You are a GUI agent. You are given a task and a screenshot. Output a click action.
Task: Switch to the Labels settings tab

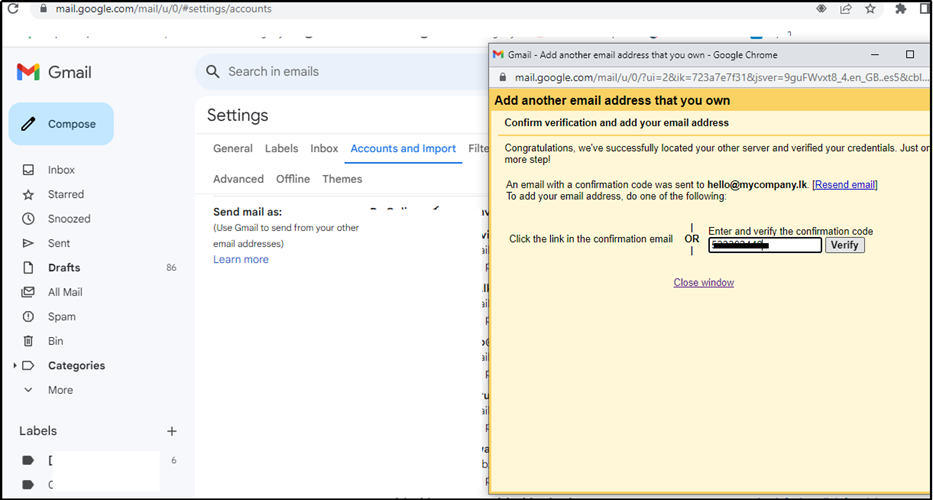pos(281,148)
